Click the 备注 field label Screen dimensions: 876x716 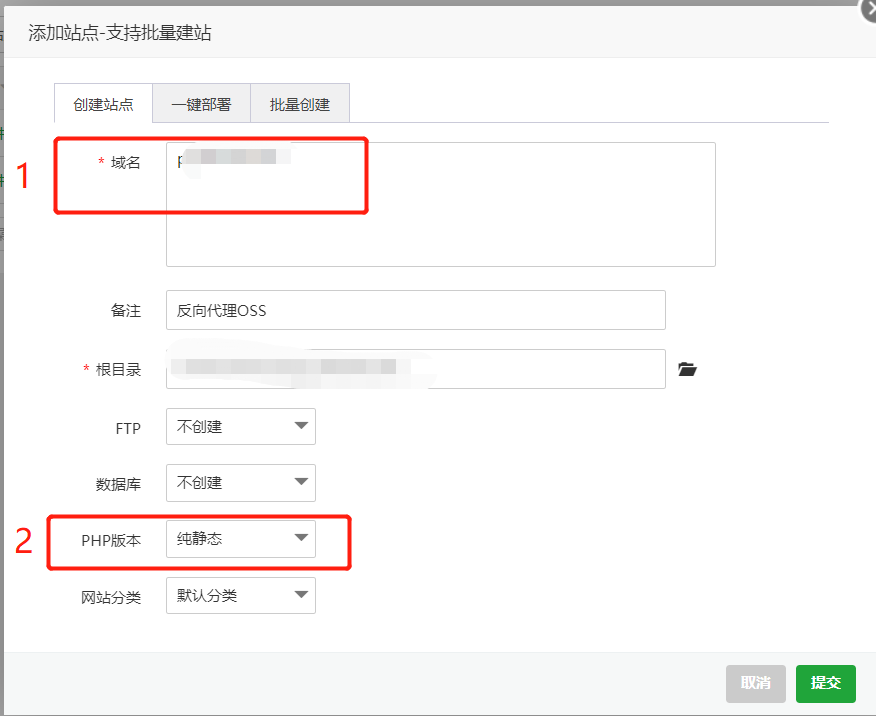click(125, 311)
